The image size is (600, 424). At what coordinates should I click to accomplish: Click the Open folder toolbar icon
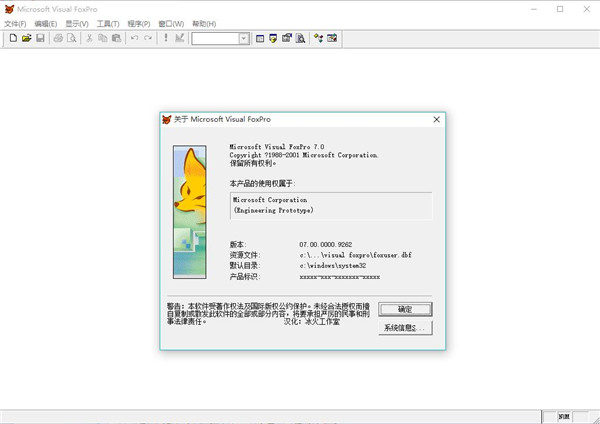[26, 38]
